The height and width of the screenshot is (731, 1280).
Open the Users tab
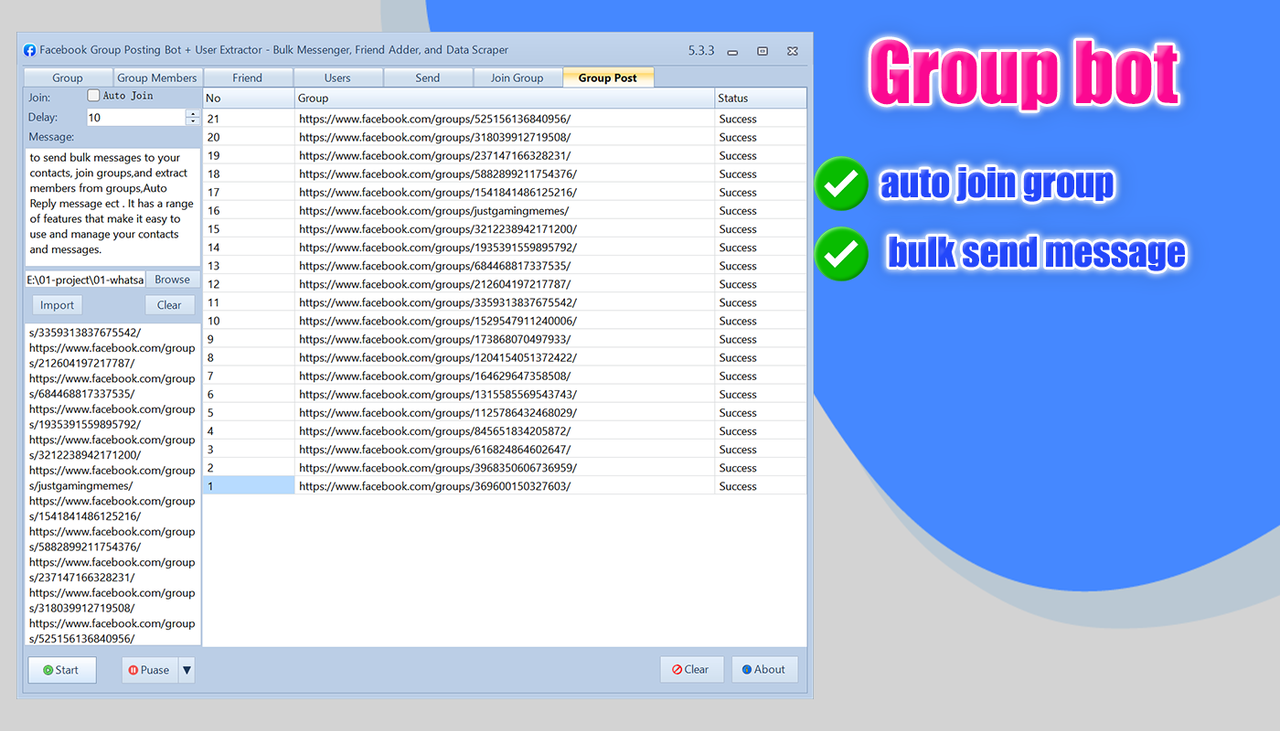point(337,78)
